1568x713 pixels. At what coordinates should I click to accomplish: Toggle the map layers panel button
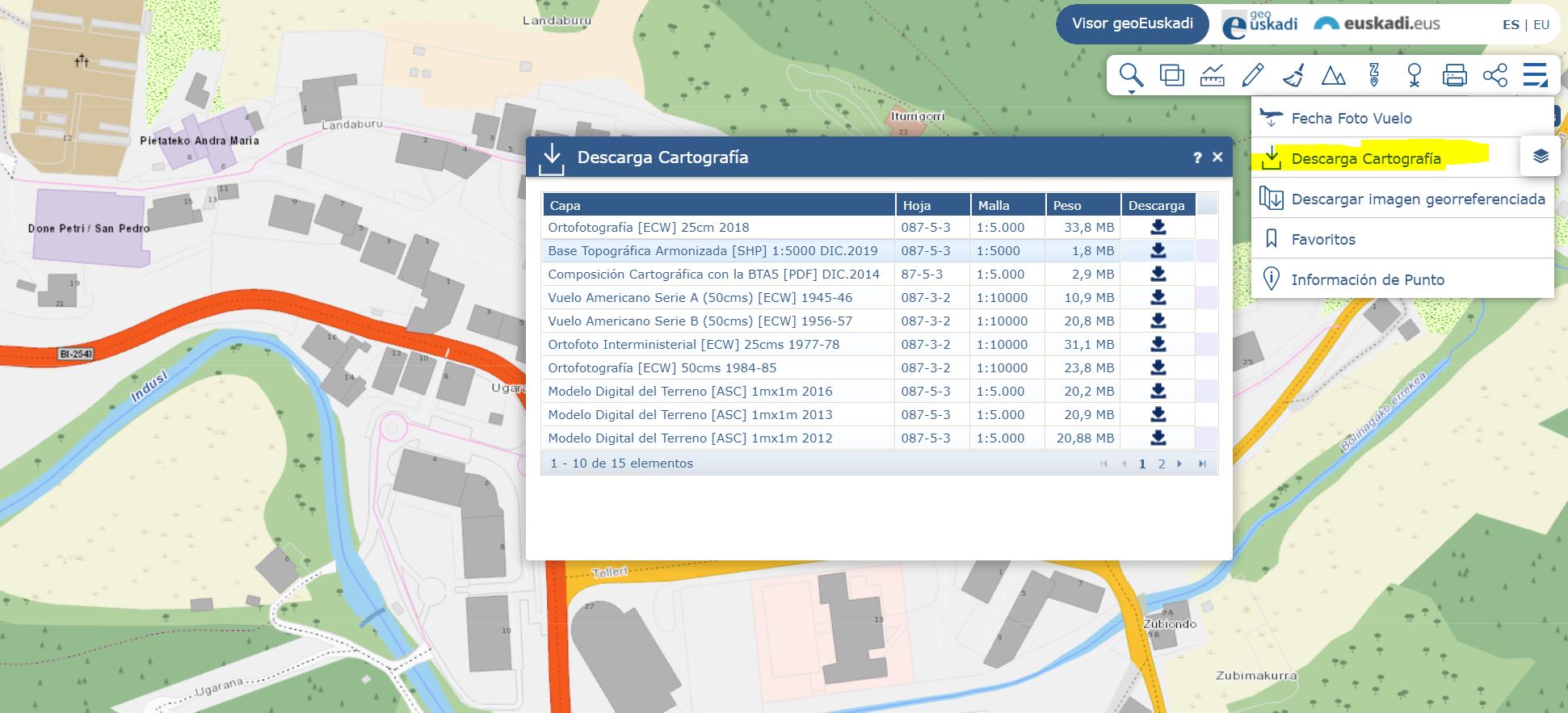(1541, 157)
